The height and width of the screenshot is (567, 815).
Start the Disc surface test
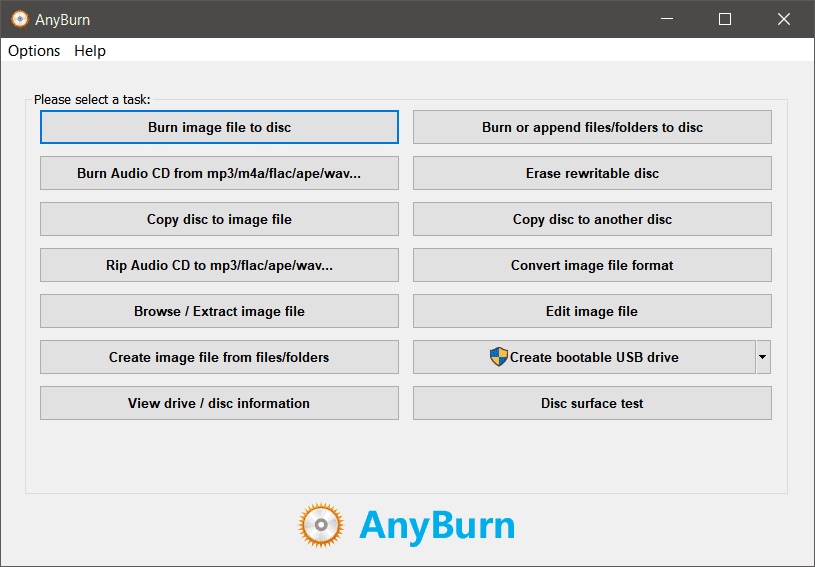(x=592, y=403)
